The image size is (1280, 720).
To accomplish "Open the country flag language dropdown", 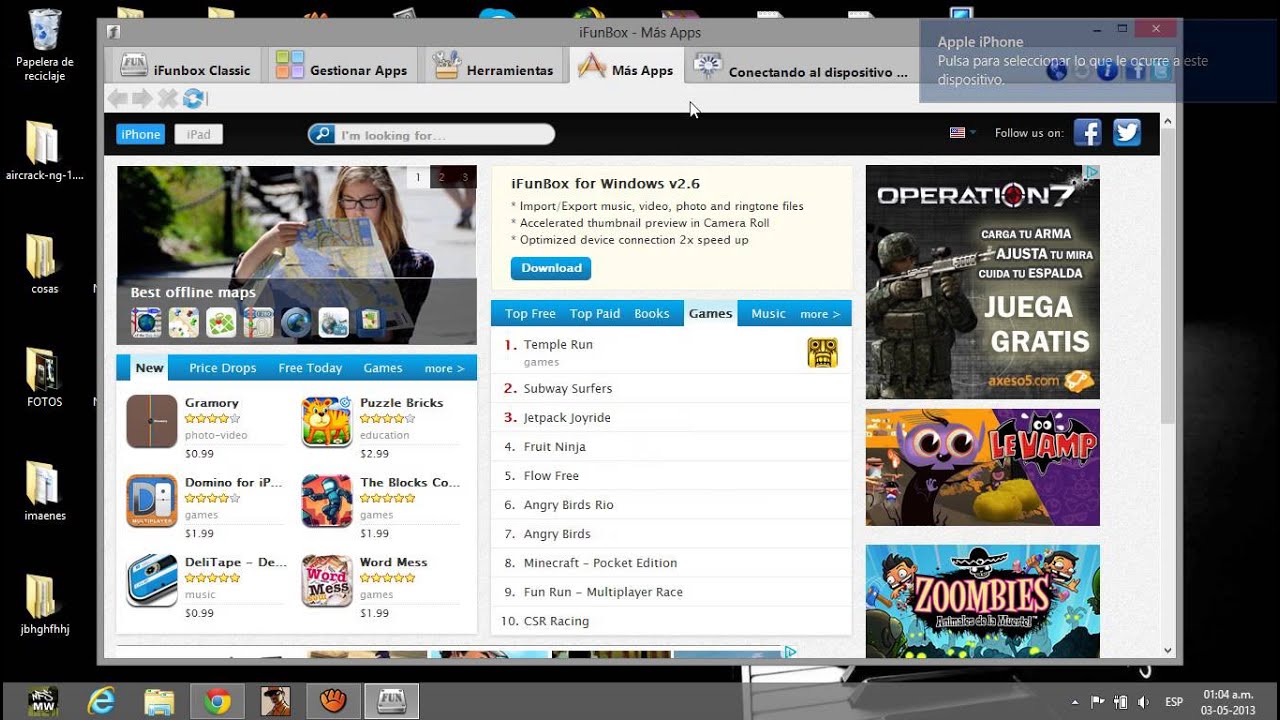I will tap(962, 132).
